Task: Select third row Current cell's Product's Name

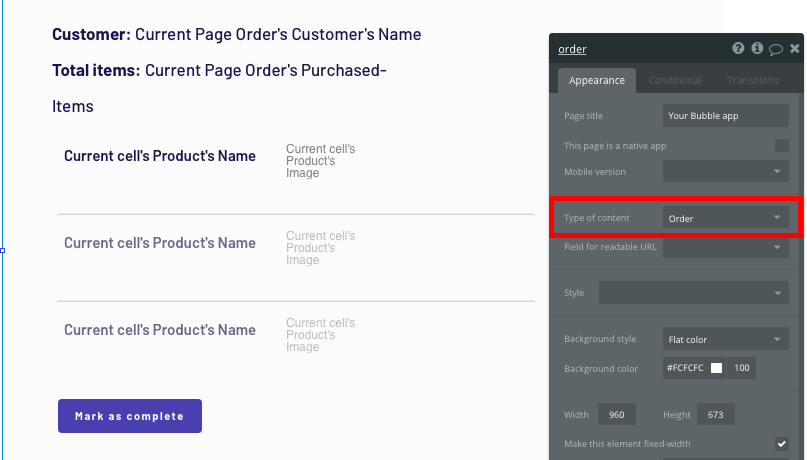Action: (x=160, y=330)
